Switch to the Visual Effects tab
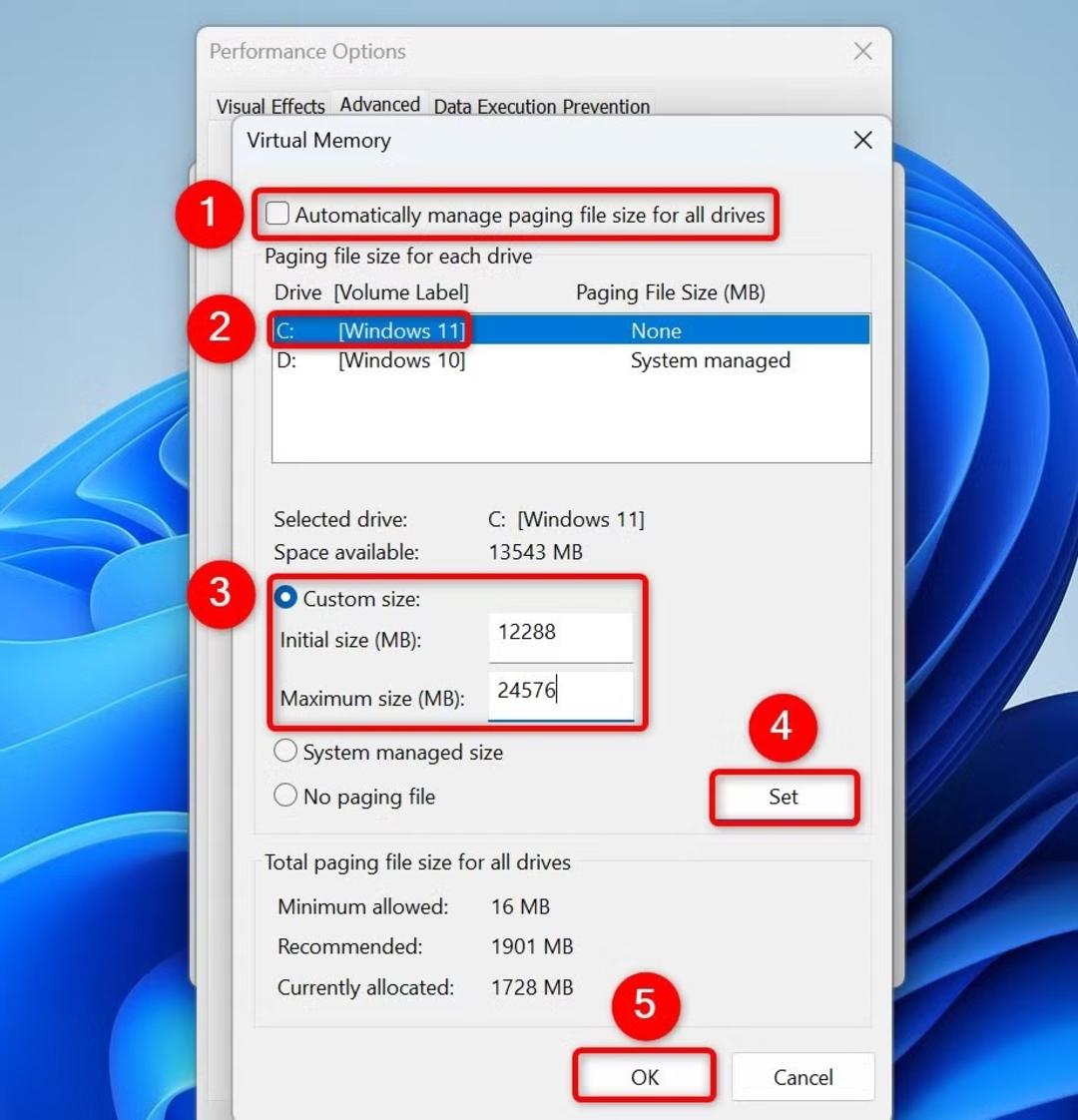Image resolution: width=1078 pixels, height=1120 pixels. [270, 107]
